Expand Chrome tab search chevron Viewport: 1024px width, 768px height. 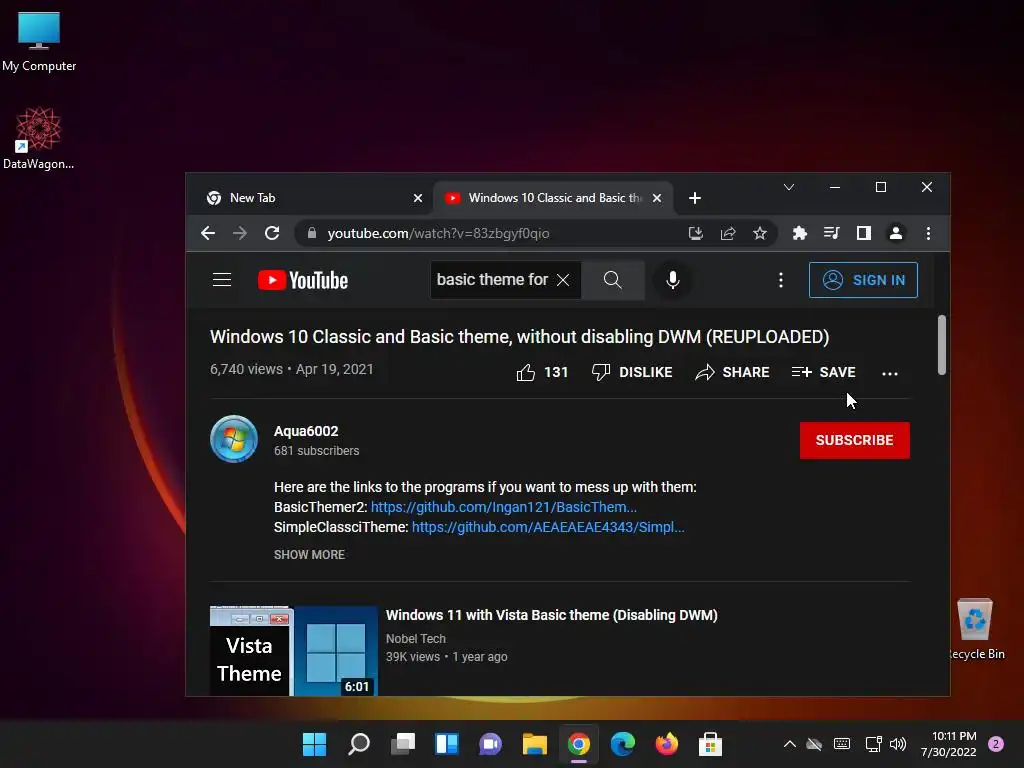[x=789, y=187]
